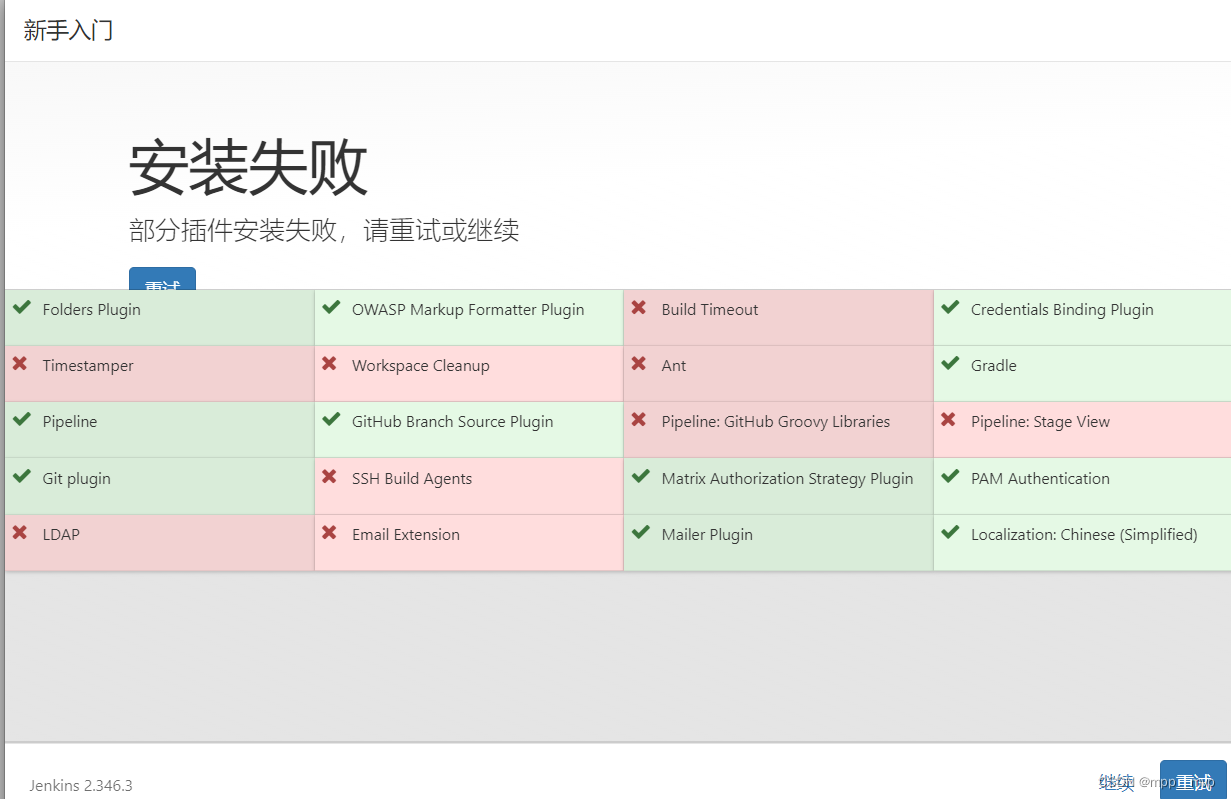Click the check icon for GitHub Branch Source Plugin

331,420
